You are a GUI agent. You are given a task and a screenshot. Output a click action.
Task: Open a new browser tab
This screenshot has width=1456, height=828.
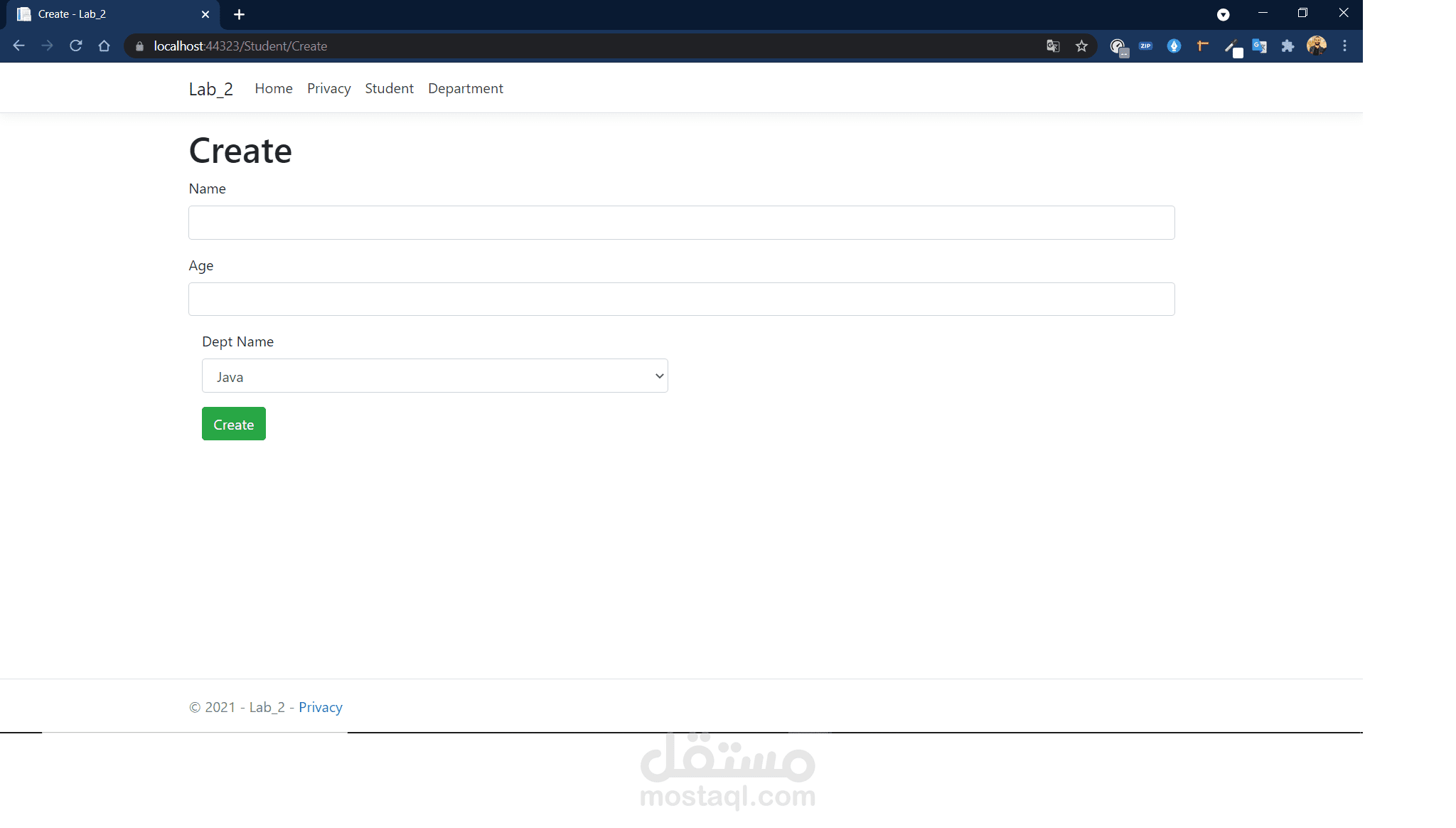(x=239, y=14)
